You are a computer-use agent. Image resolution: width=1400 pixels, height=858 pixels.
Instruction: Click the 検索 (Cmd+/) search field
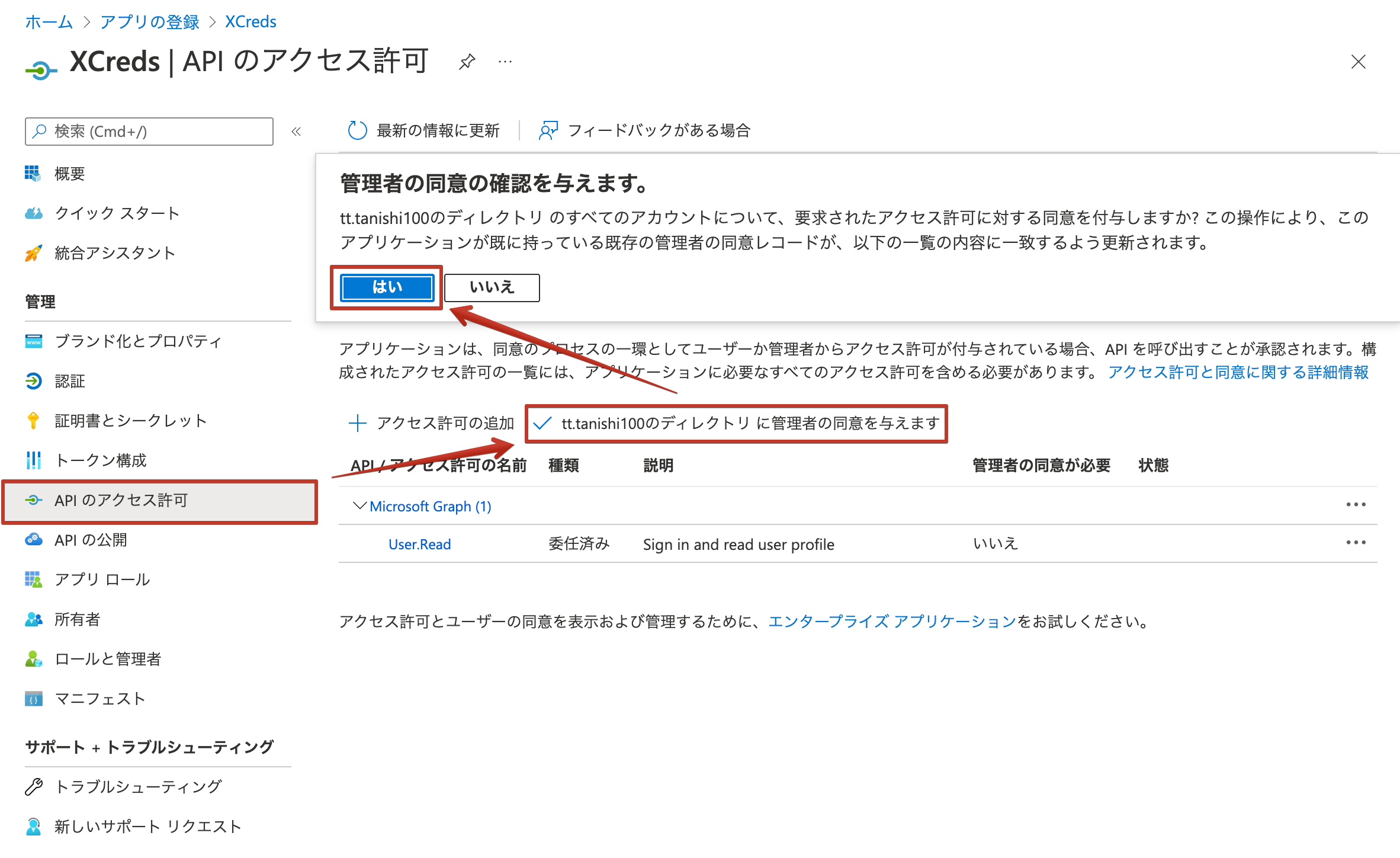(149, 131)
